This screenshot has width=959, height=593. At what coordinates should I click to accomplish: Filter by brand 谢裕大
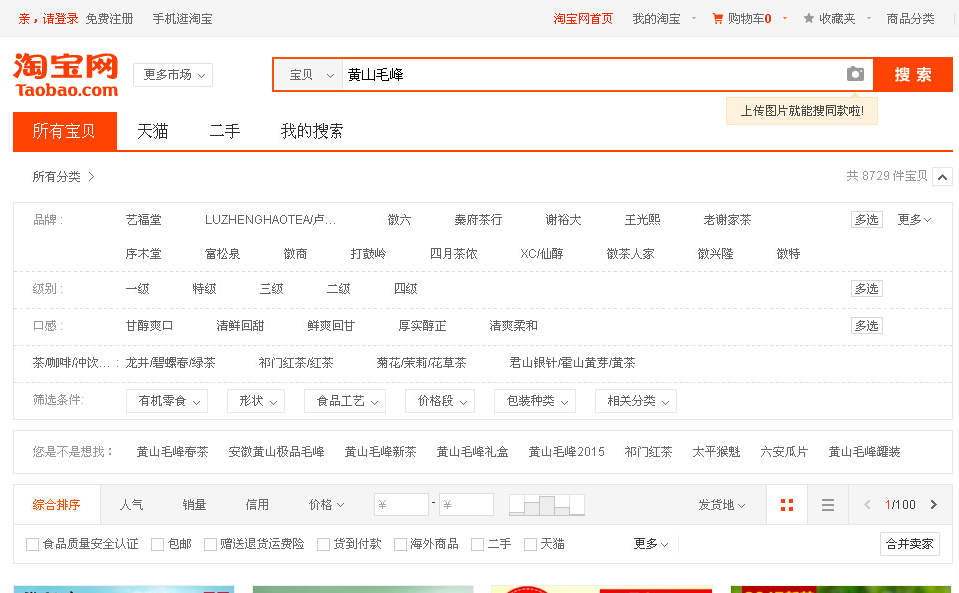point(563,219)
